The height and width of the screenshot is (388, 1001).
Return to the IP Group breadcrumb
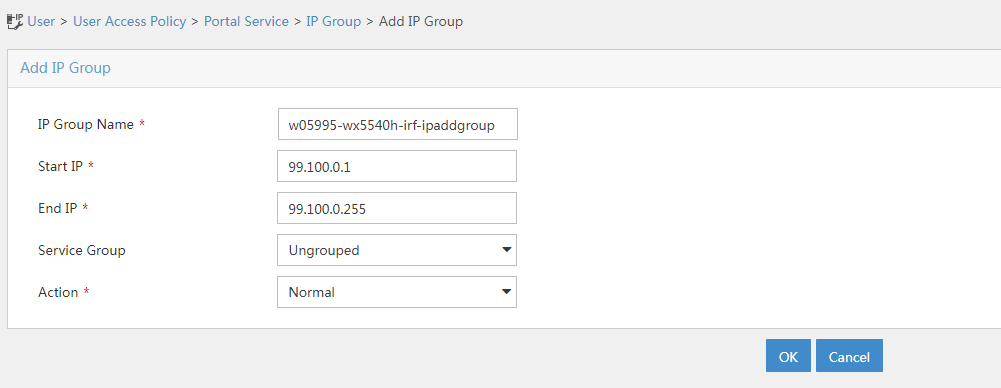tap(333, 21)
